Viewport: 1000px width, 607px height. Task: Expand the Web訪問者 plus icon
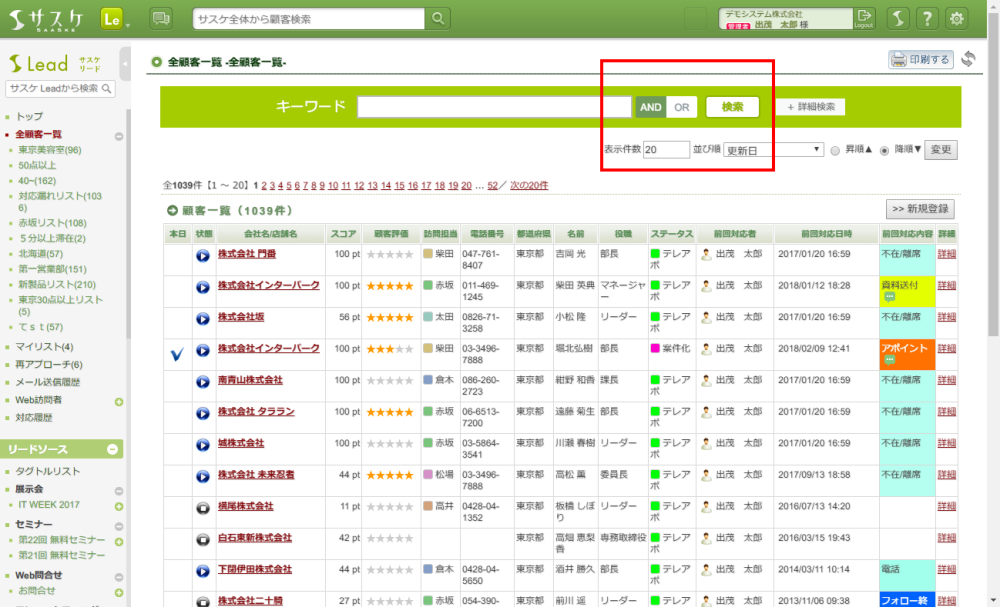(x=119, y=402)
